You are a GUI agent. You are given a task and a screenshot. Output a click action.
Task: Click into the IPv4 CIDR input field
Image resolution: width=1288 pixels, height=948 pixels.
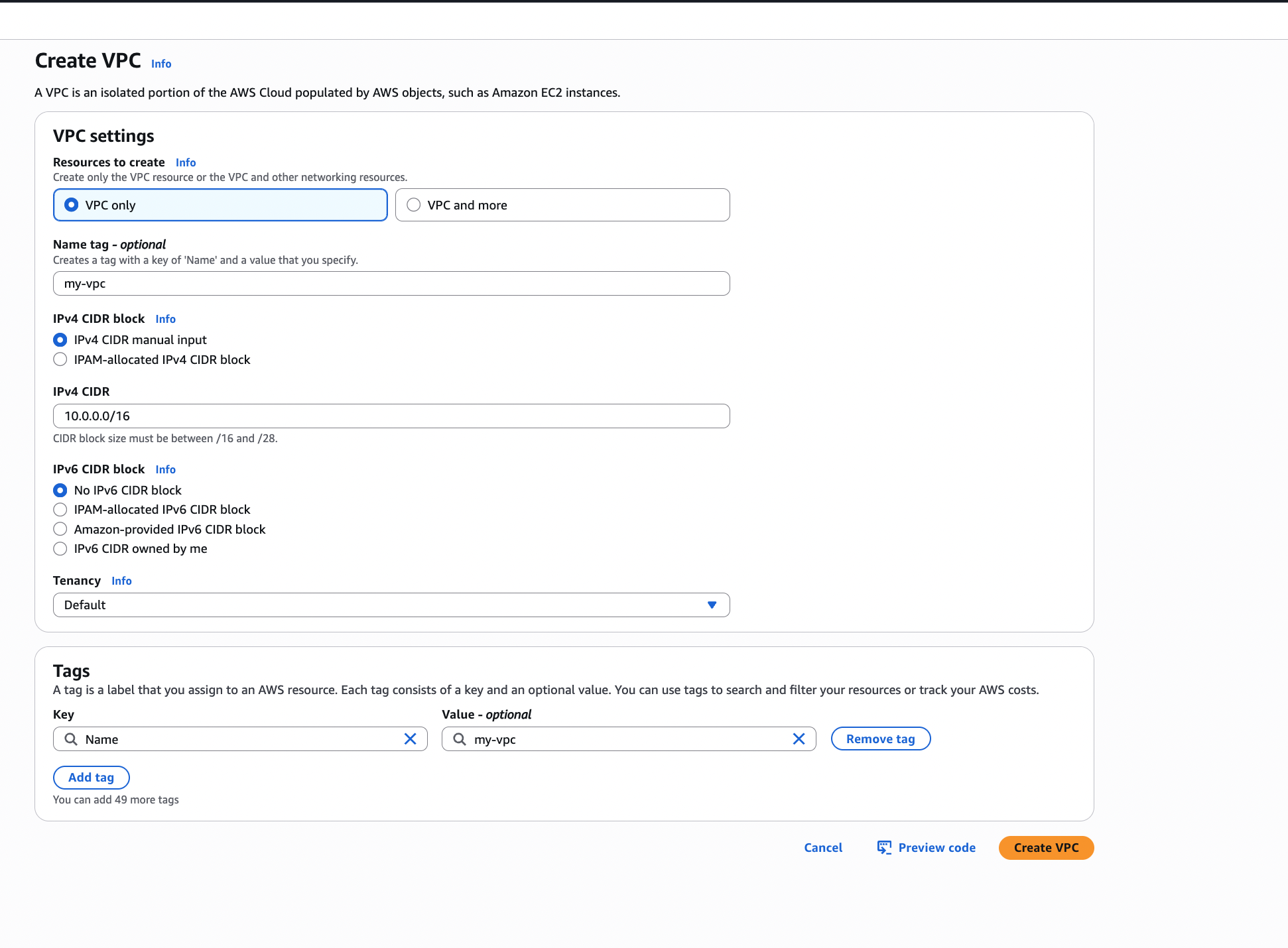click(391, 416)
